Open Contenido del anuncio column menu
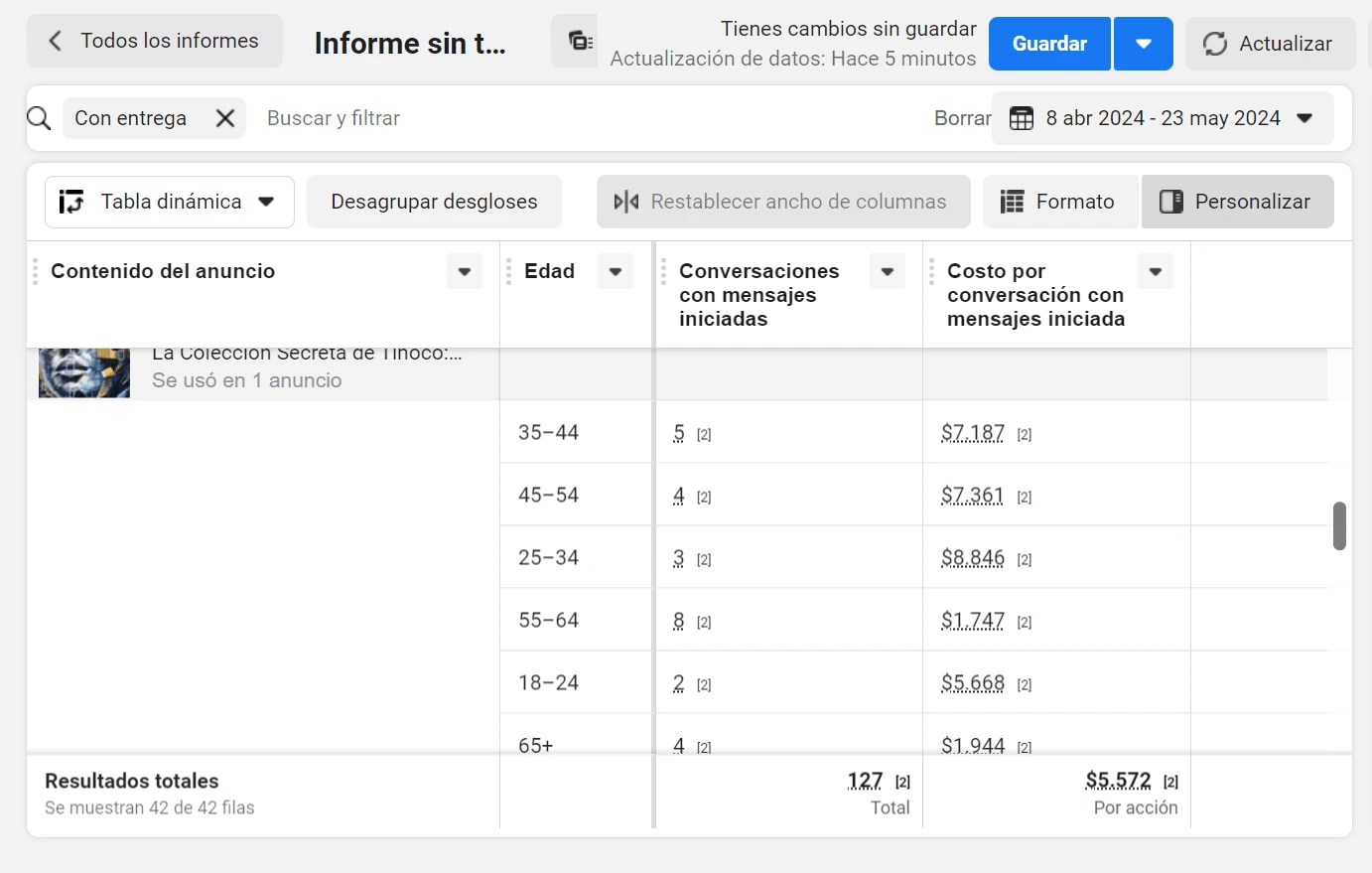 point(465,271)
